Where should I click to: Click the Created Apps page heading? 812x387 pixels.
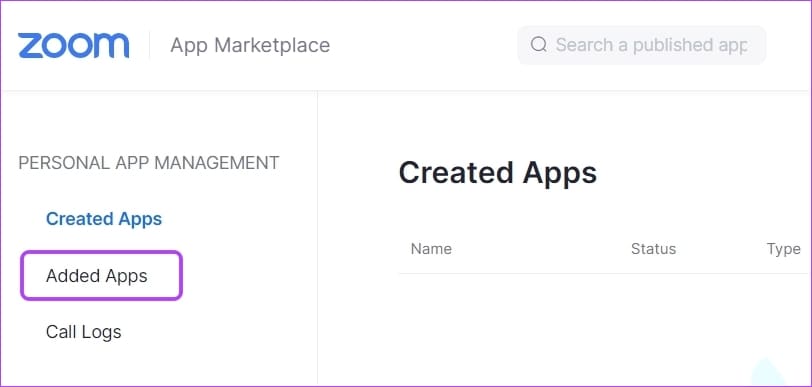pos(498,173)
